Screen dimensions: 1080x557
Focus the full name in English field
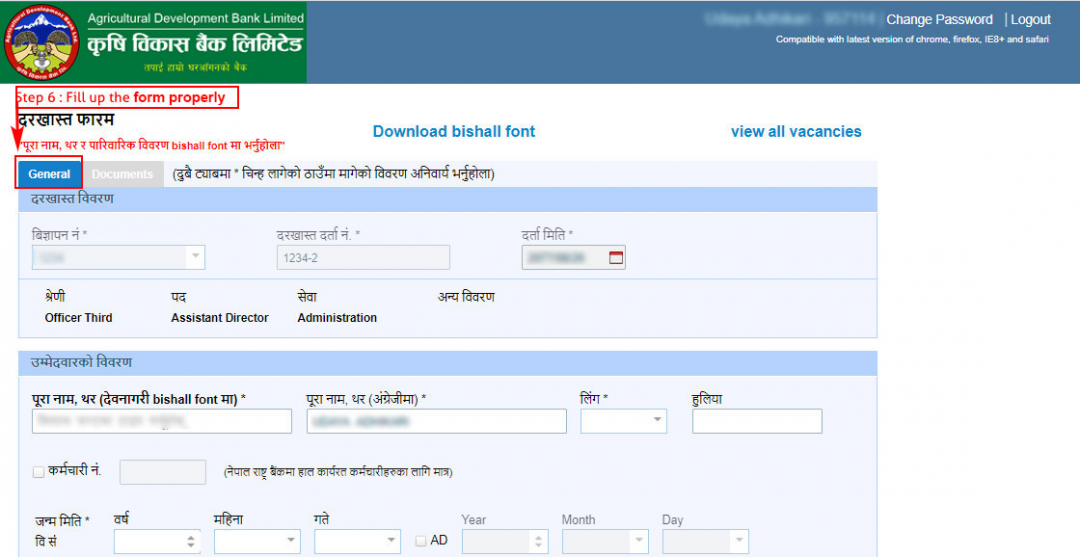[x=435, y=421]
